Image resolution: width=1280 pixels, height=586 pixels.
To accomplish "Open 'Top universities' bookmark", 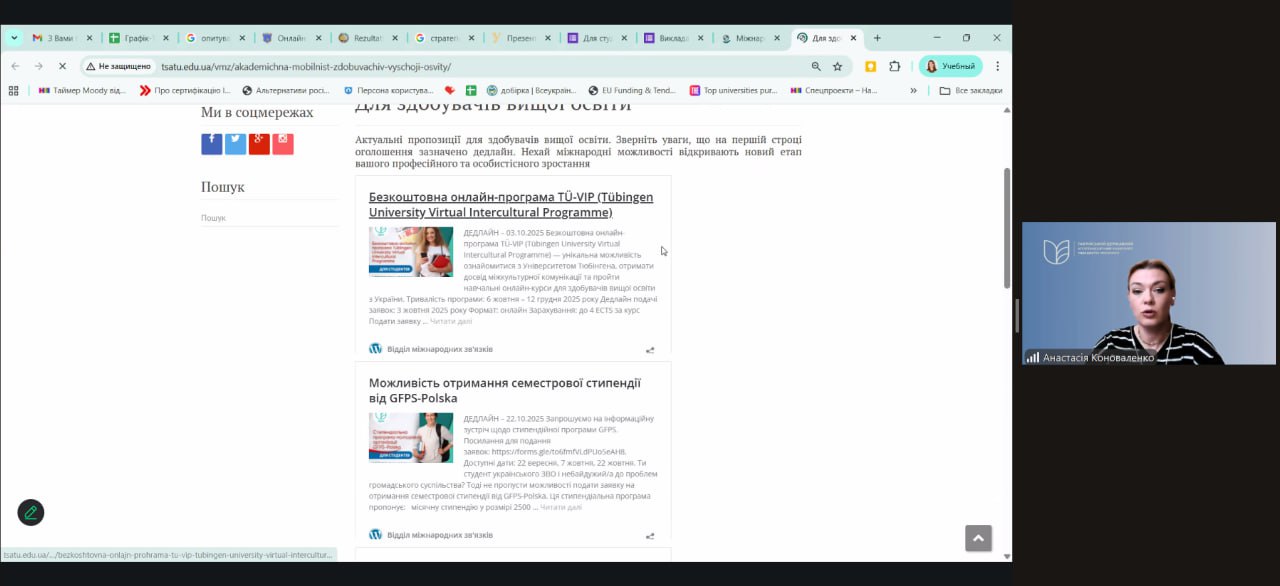I will (733, 90).
